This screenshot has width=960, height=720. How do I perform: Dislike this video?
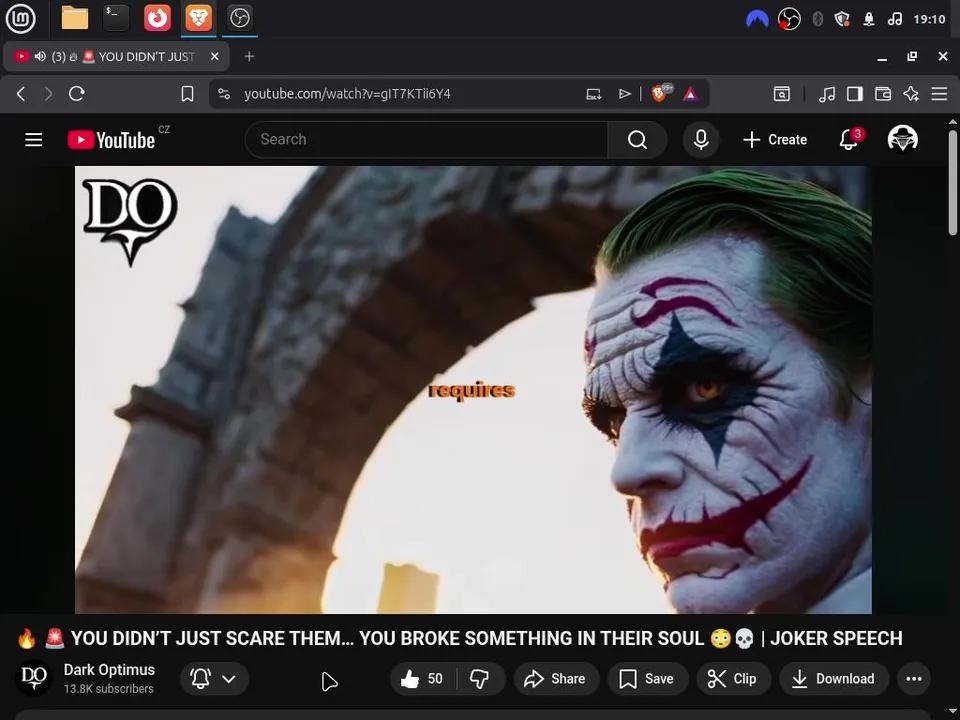480,678
